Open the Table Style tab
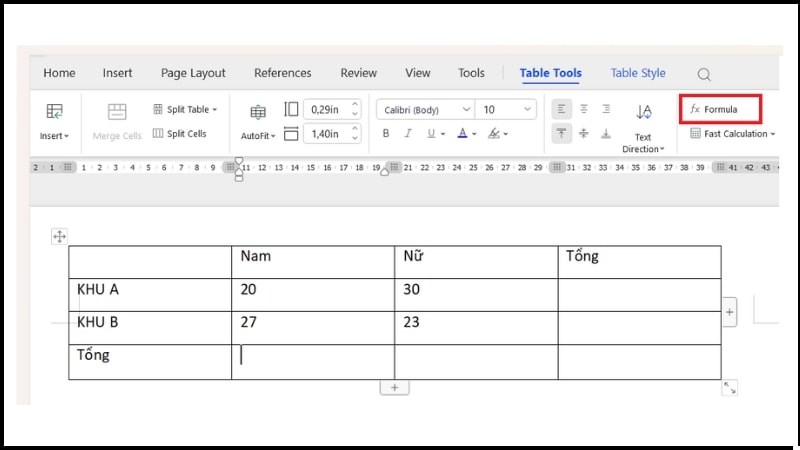The width and height of the screenshot is (800, 450). 638,73
